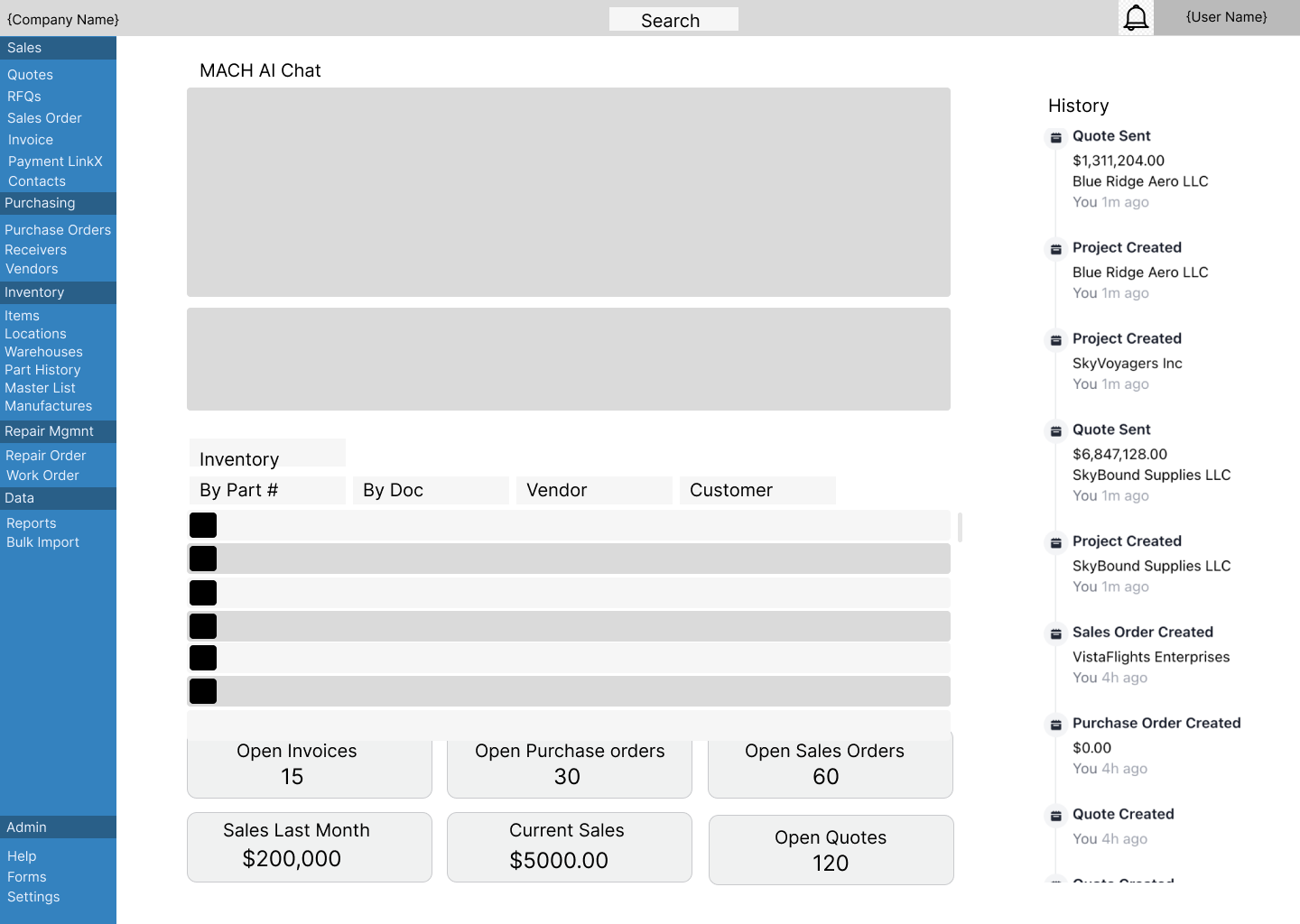
Task: Switch to the By Doc tab
Action: click(x=431, y=490)
